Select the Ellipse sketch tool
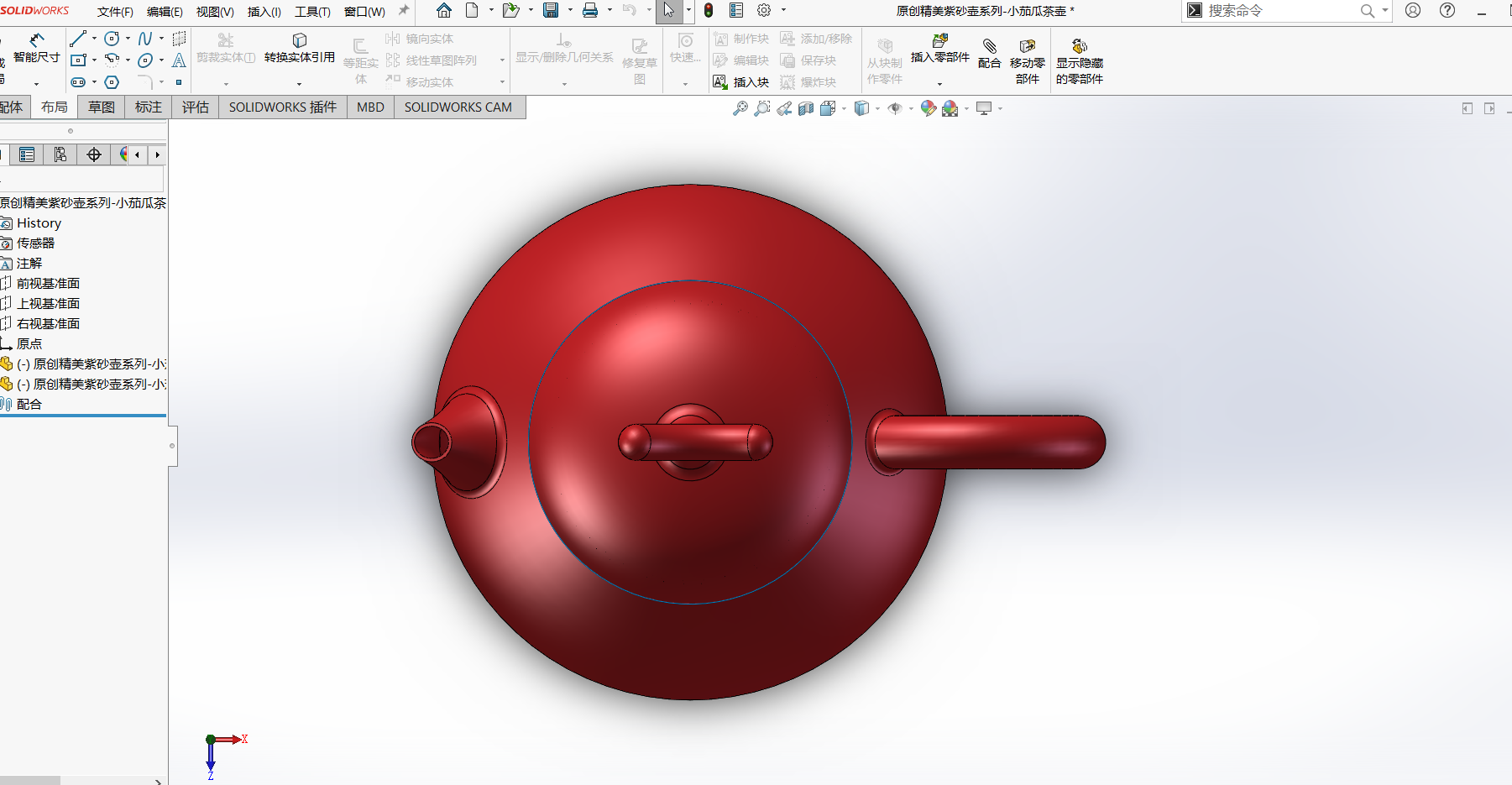Viewport: 1512px width, 785px height. (x=145, y=60)
